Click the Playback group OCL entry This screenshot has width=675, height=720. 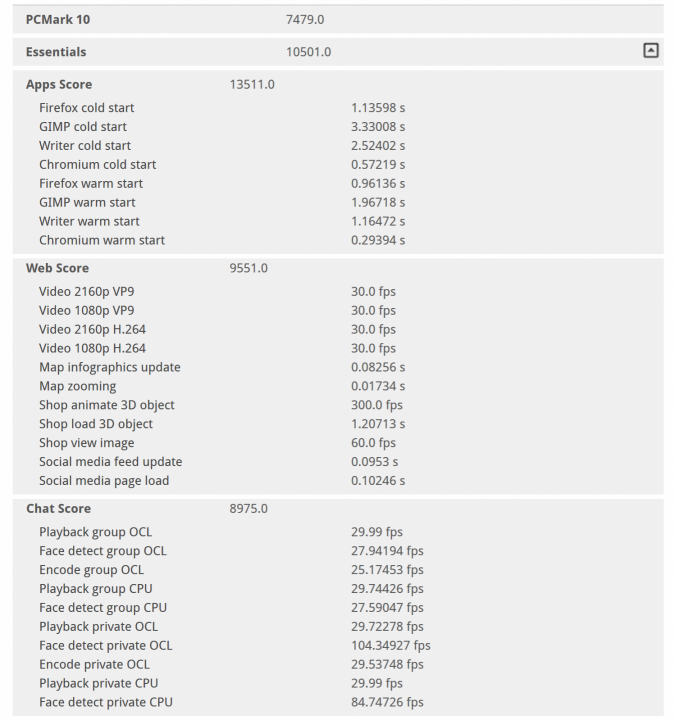(96, 532)
